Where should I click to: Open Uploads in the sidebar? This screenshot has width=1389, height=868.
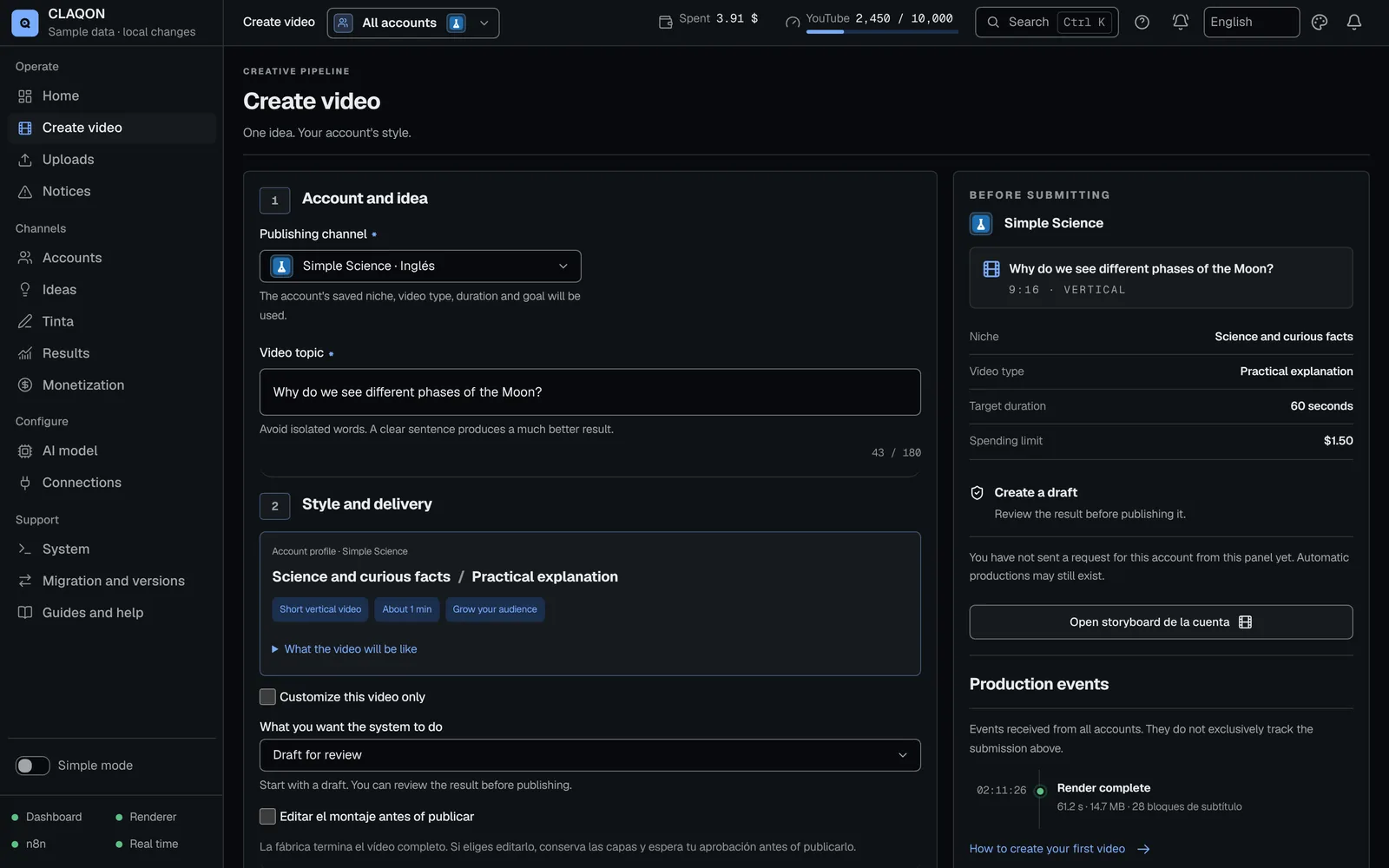112,160
